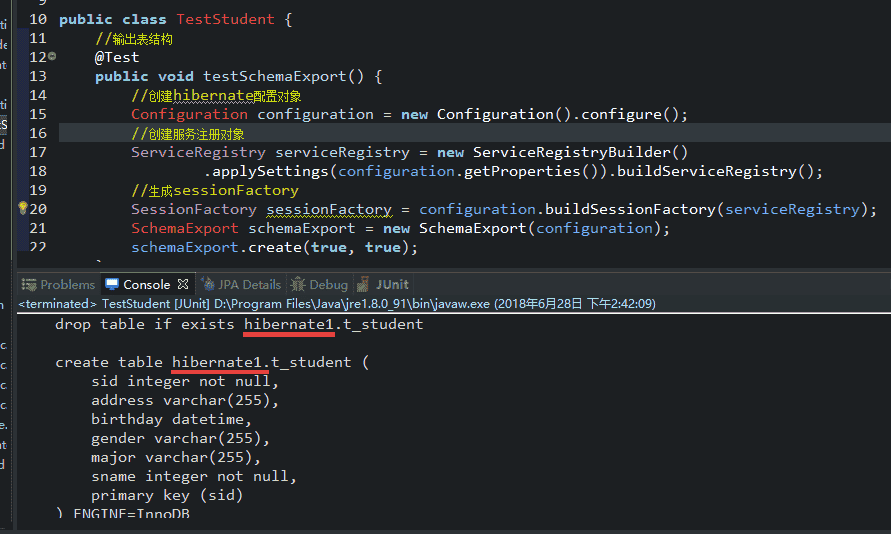Click the Configuration type on line 15

[189, 114]
